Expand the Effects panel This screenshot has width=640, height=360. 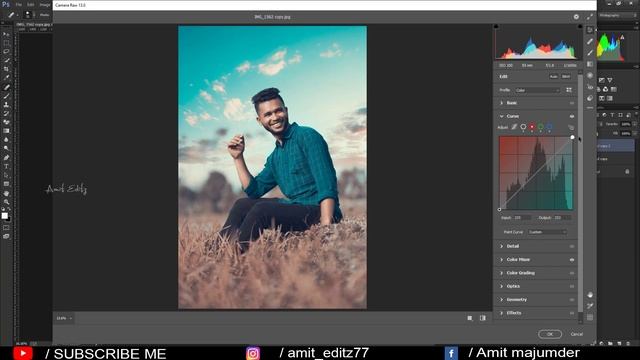(501, 313)
